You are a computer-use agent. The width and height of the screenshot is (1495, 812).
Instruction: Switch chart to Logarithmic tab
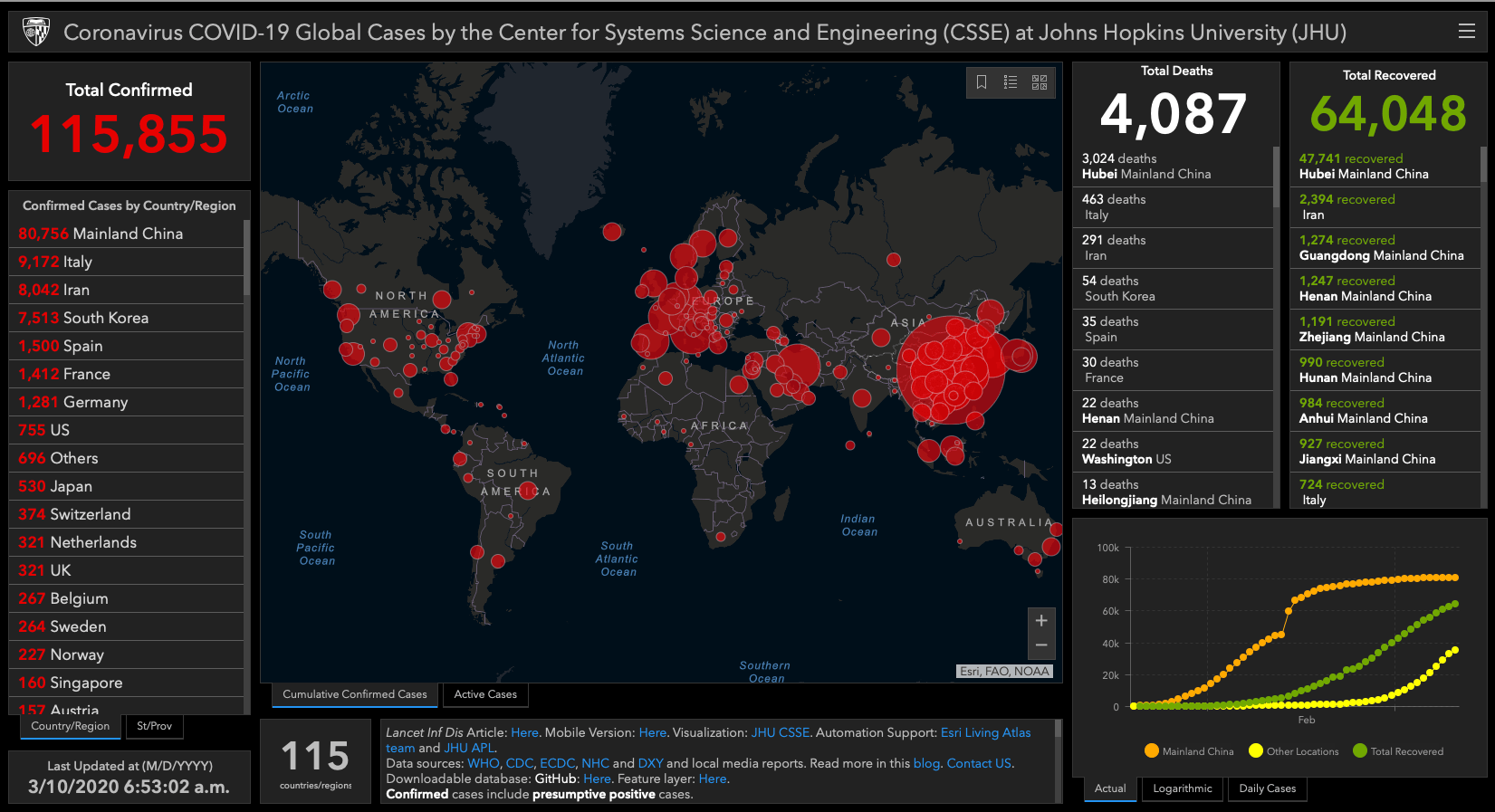coord(1183,788)
